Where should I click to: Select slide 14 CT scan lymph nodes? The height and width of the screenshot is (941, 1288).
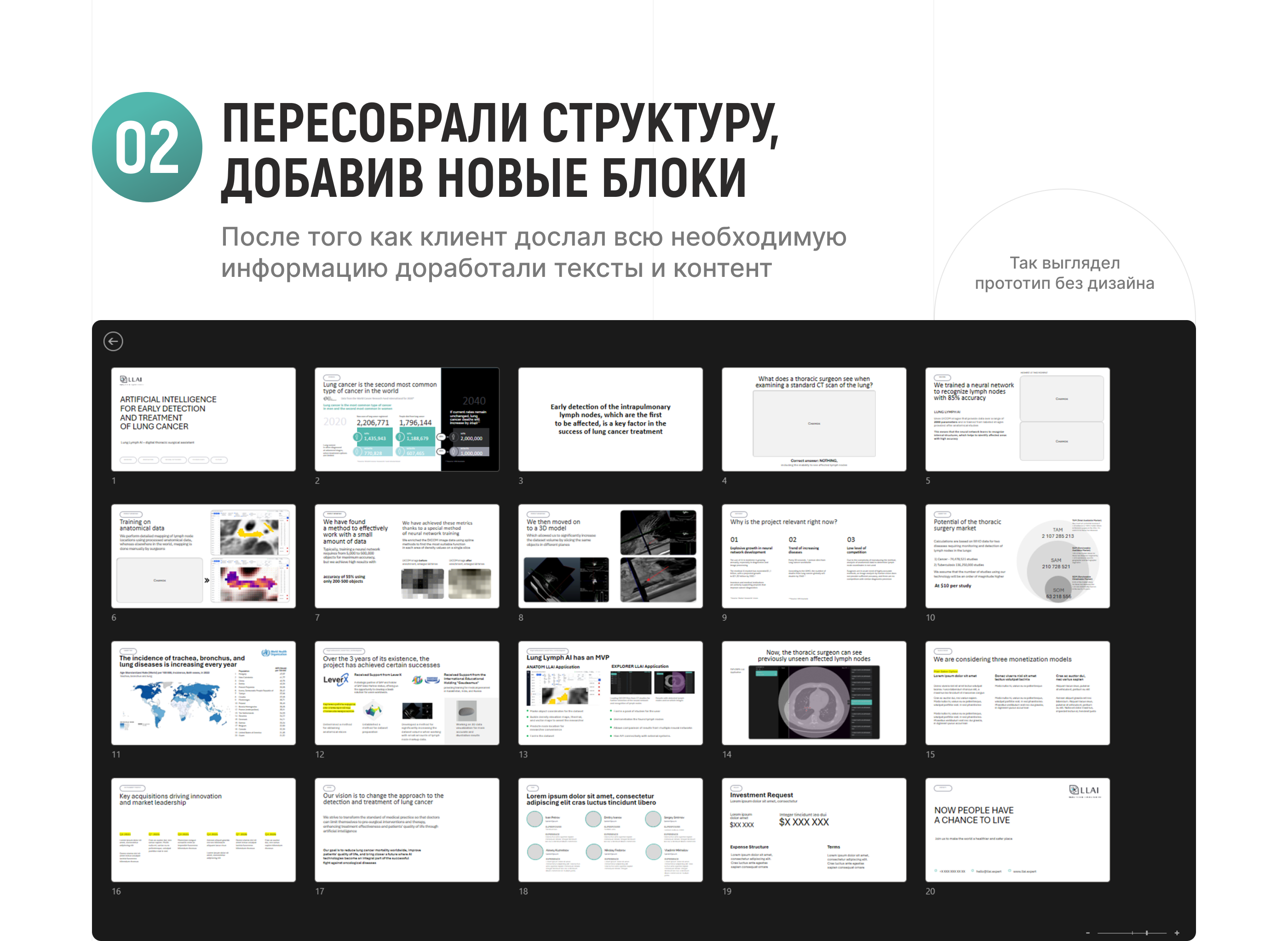tap(813, 693)
